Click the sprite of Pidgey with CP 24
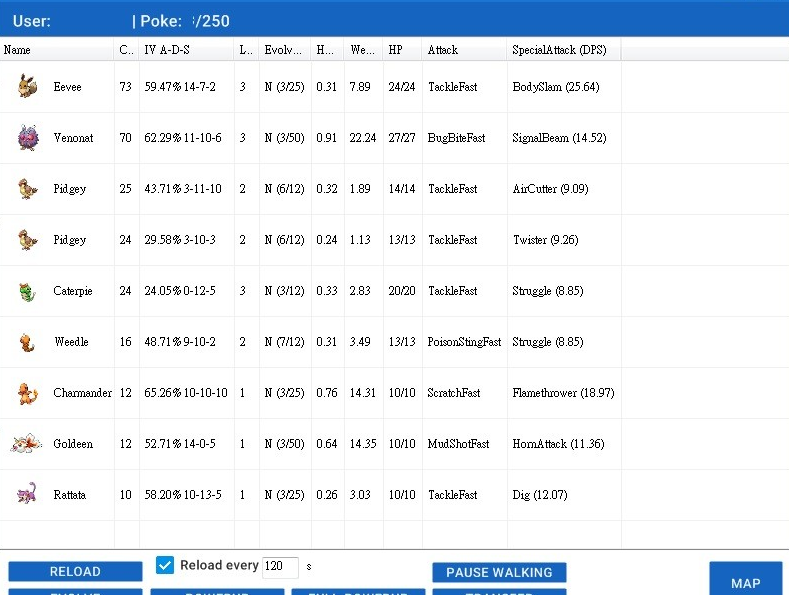 (28, 240)
